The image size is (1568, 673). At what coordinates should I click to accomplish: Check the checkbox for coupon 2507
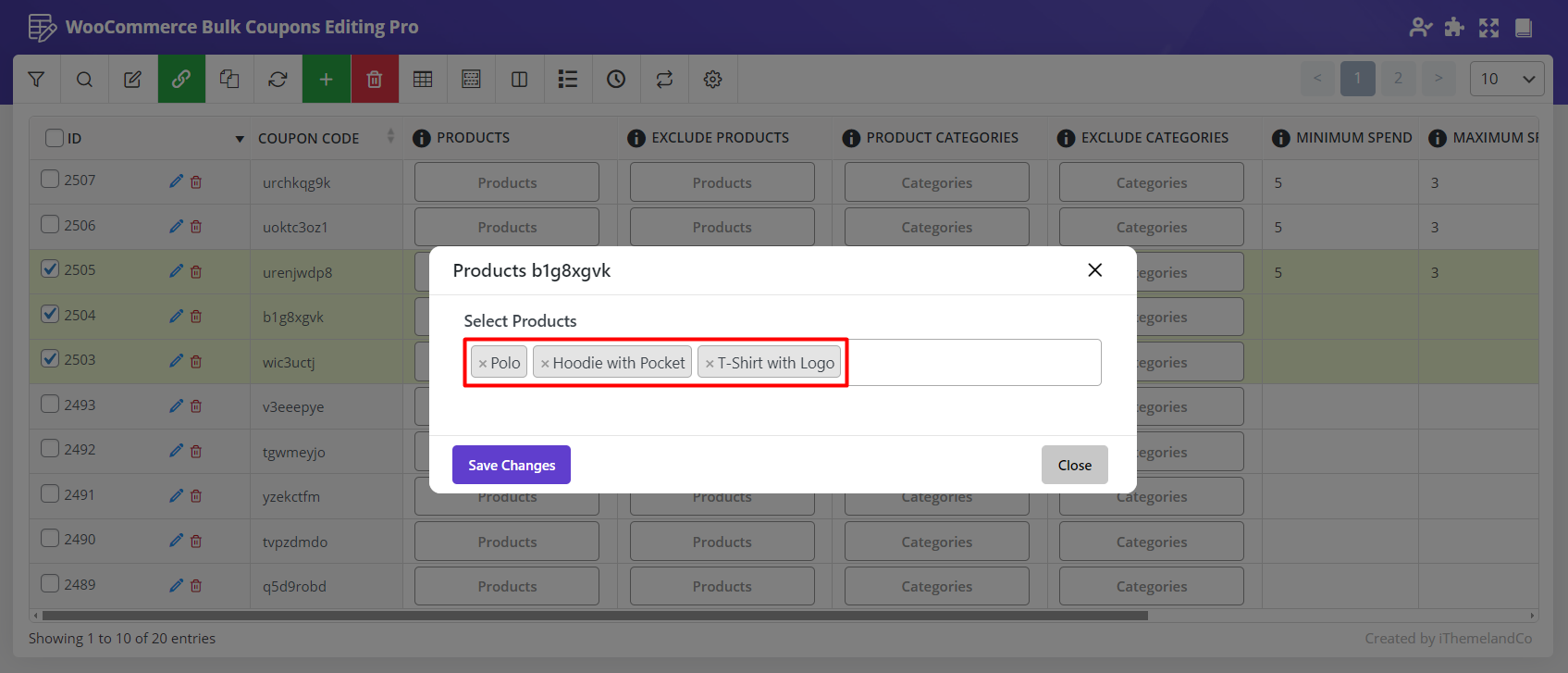click(50, 180)
